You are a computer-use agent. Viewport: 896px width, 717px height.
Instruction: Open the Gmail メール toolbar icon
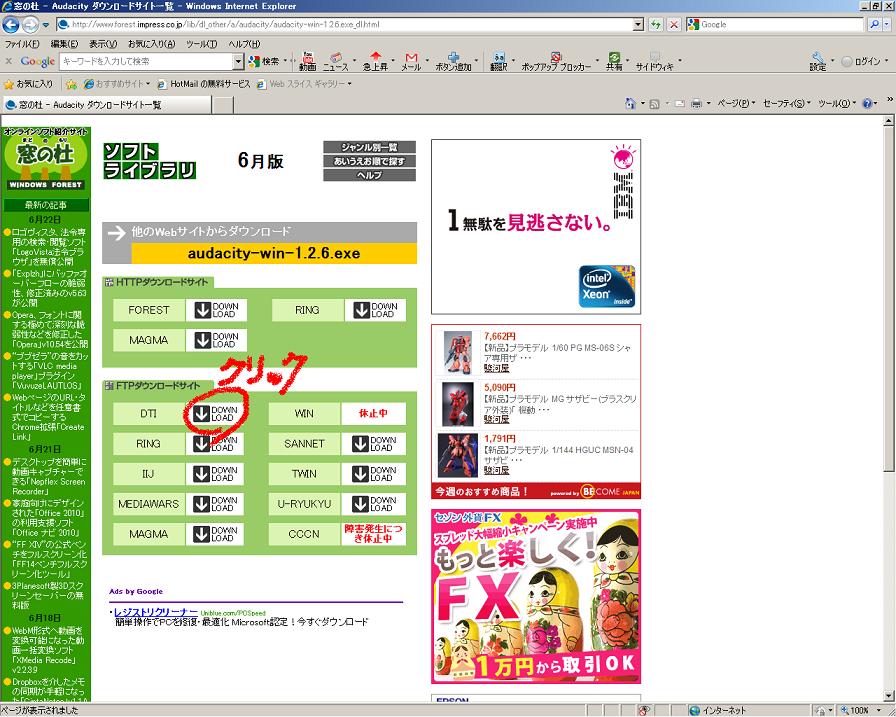tap(411, 61)
